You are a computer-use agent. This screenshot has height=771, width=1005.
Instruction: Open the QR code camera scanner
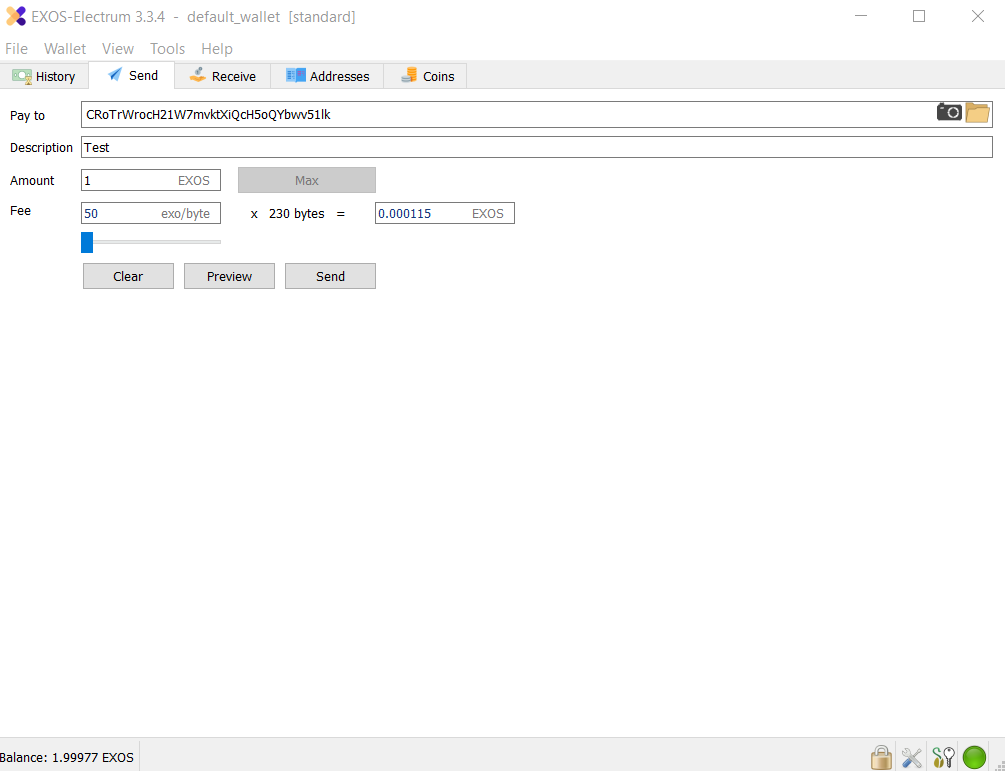[x=949, y=112]
